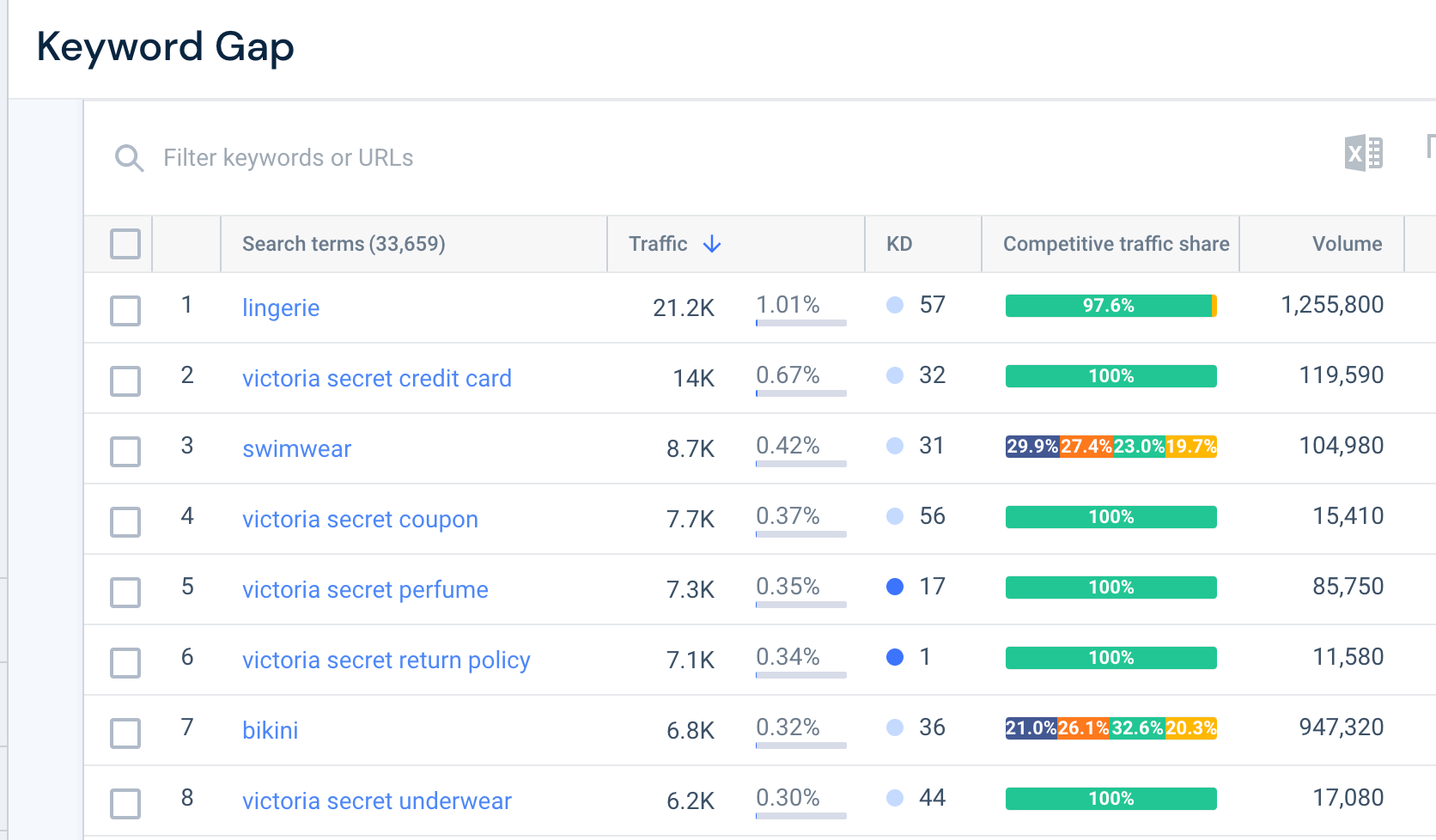The width and height of the screenshot is (1436, 840).
Task: Sort by the Traffic column header
Action: coord(658,244)
